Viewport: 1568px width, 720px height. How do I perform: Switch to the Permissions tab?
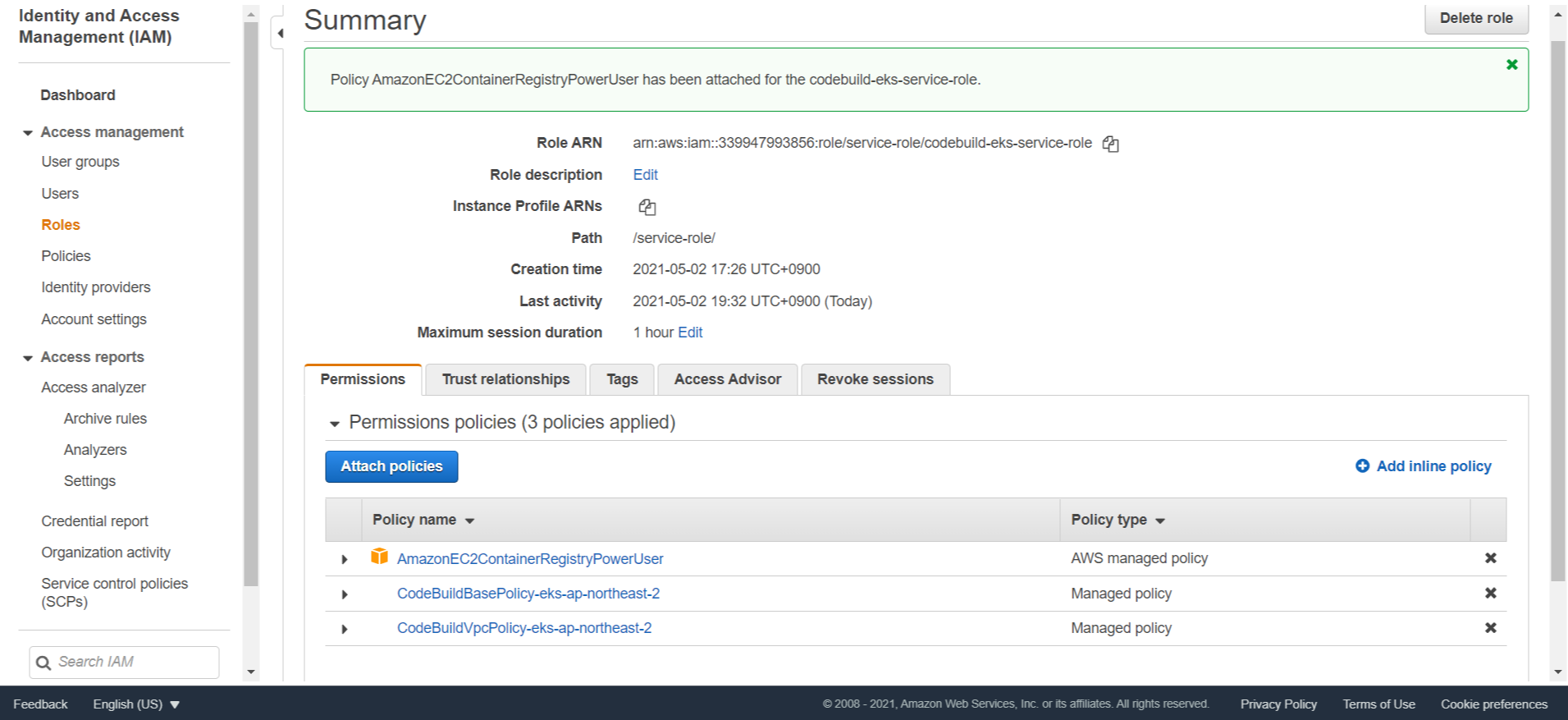coord(363,379)
